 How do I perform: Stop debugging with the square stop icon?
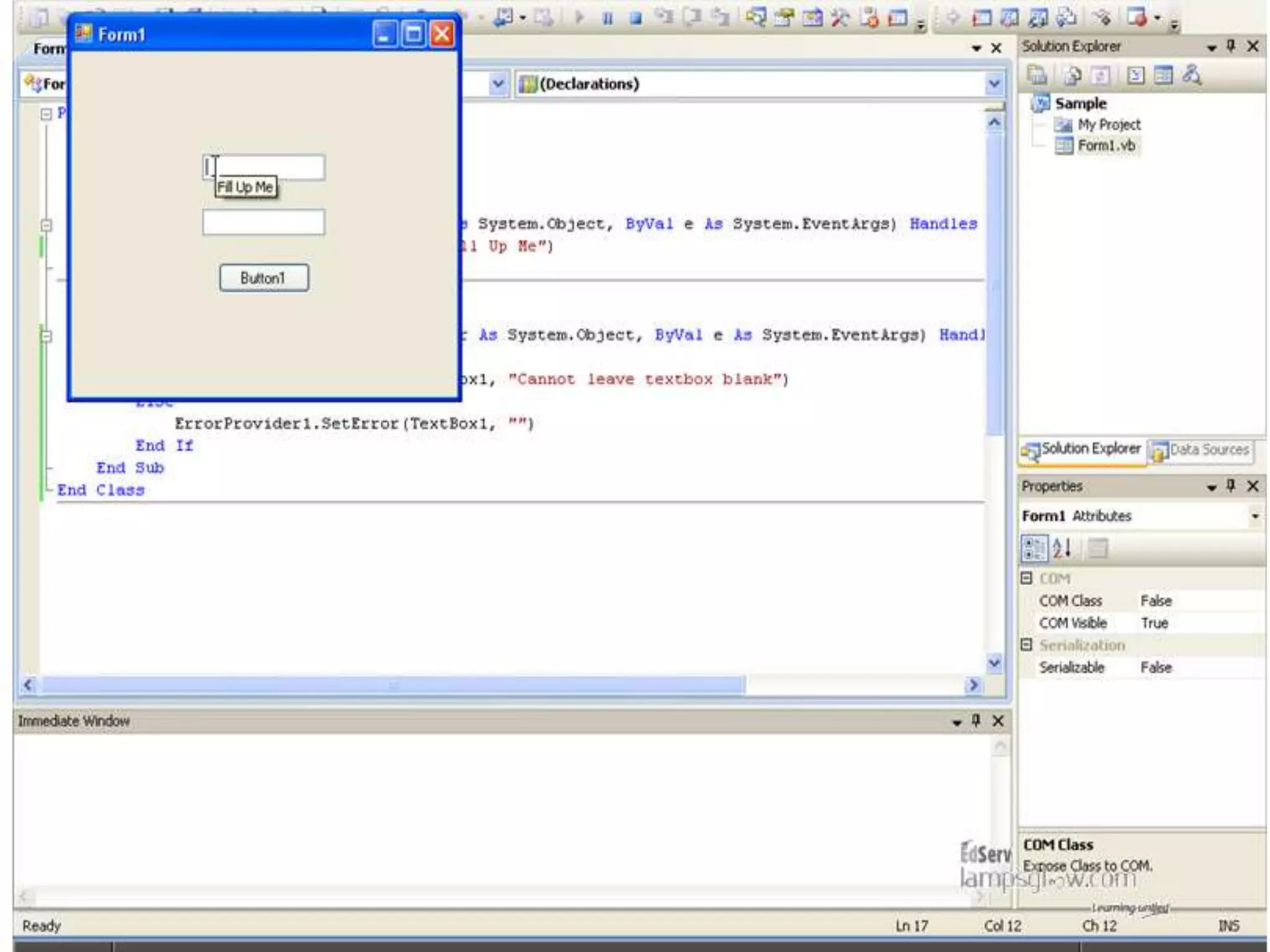[x=636, y=17]
